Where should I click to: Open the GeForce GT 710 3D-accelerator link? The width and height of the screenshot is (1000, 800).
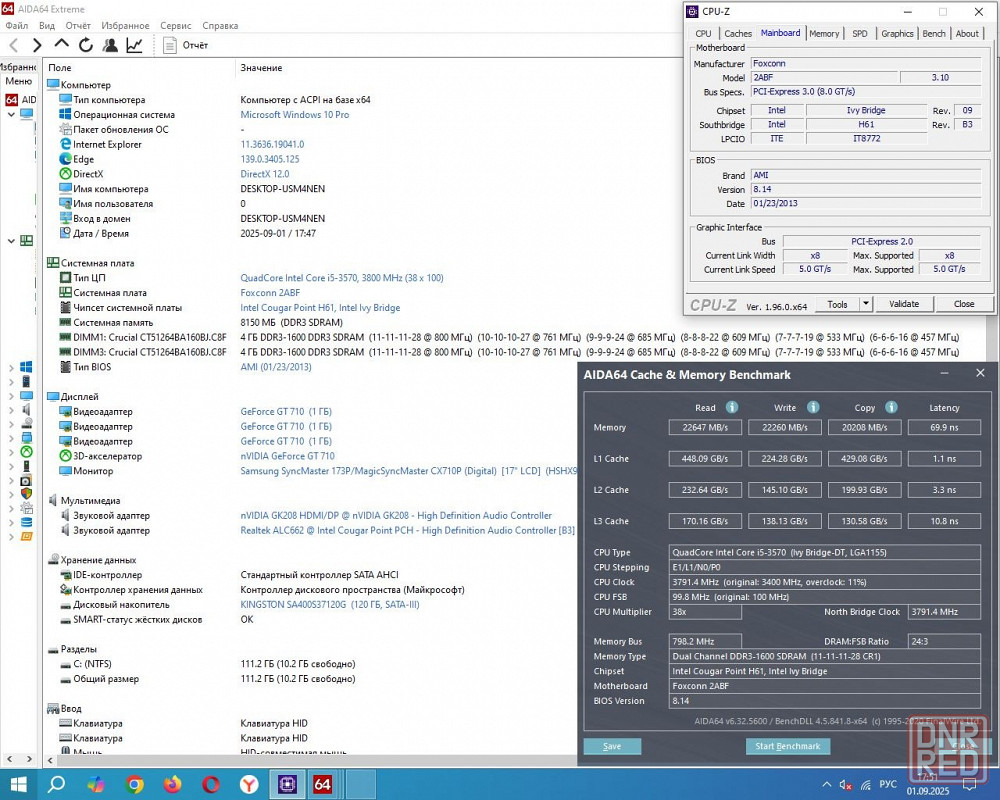click(288, 456)
